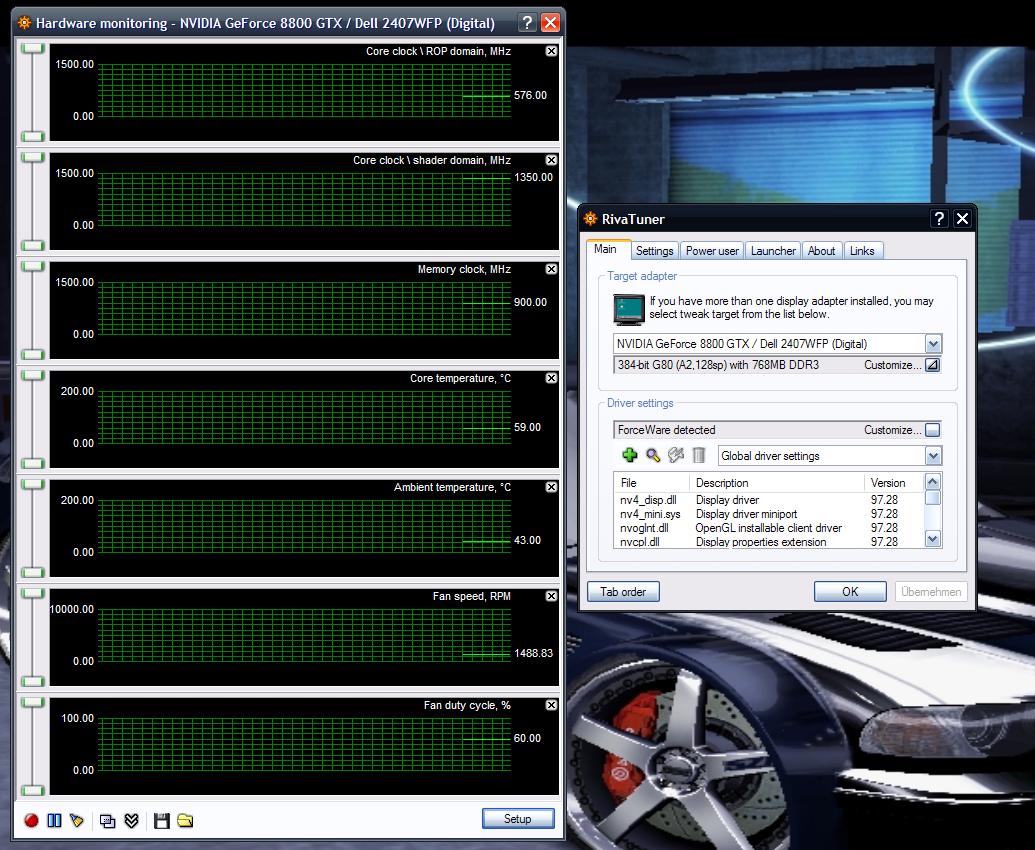Click magnifier icon in Driver settings
The image size is (1035, 850).
point(653,455)
